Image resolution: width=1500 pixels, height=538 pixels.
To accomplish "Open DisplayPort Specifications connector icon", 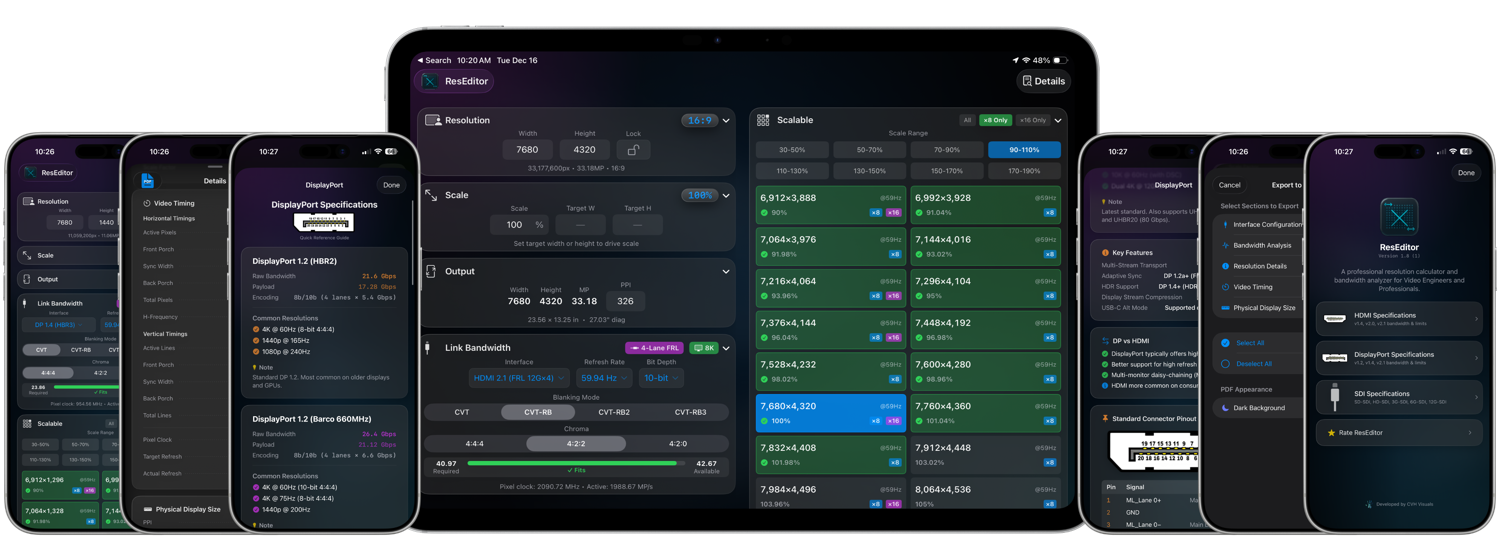I will click(x=1334, y=358).
